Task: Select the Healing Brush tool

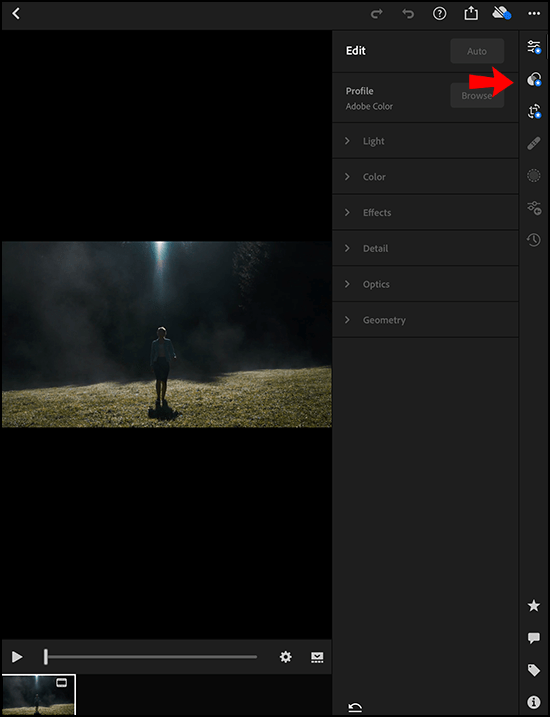Action: (x=534, y=144)
